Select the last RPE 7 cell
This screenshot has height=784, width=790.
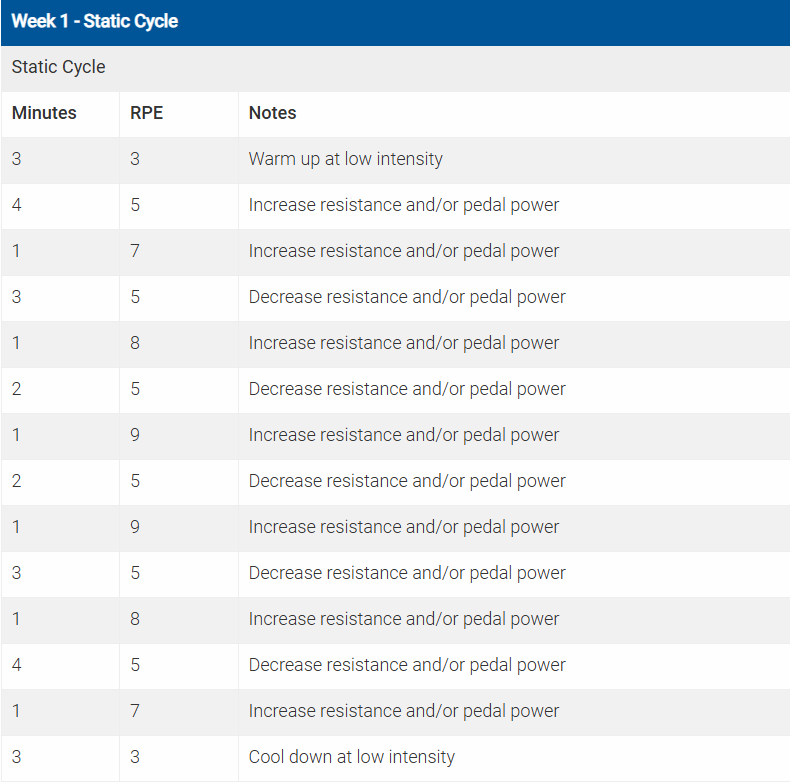coord(135,711)
